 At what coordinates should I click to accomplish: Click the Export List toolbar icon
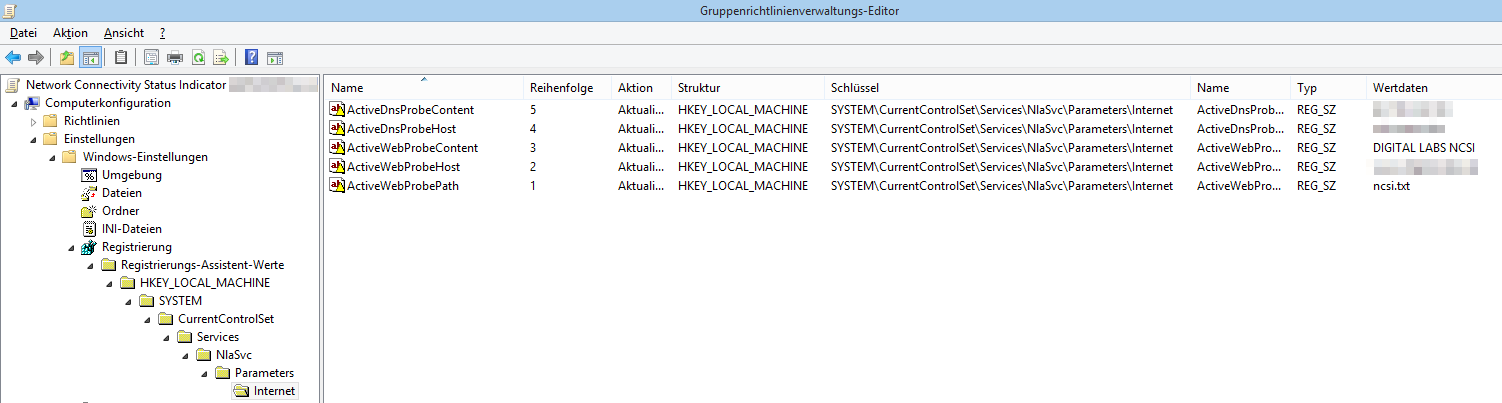(x=221, y=57)
